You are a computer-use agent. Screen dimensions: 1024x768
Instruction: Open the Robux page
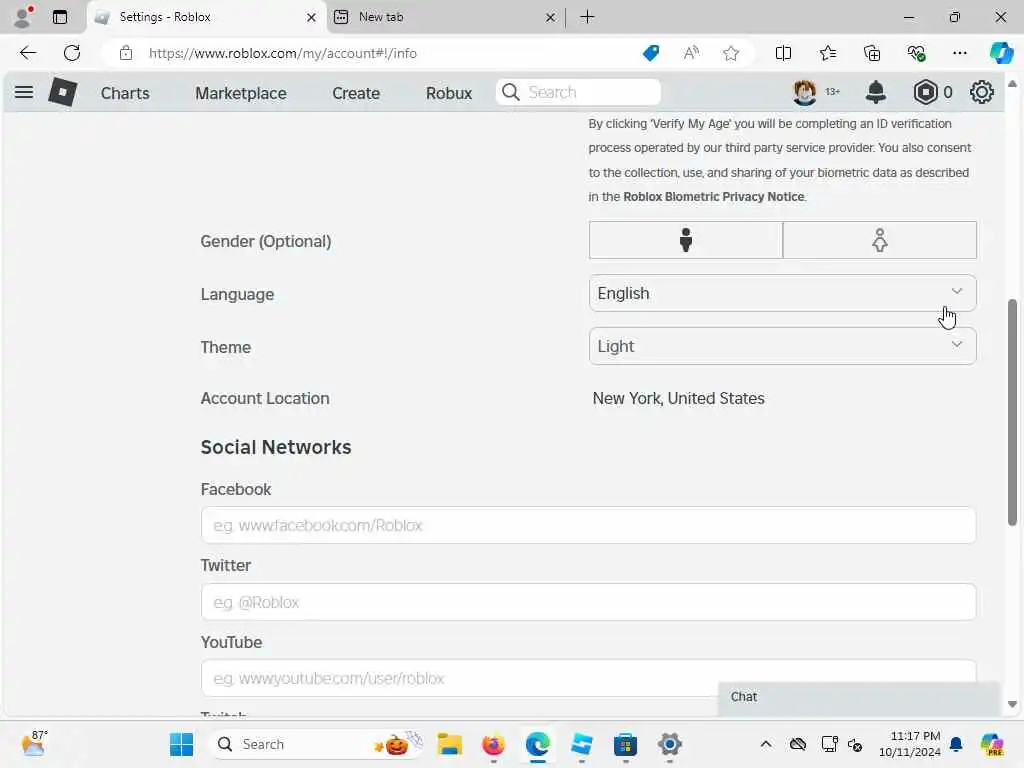coord(449,93)
